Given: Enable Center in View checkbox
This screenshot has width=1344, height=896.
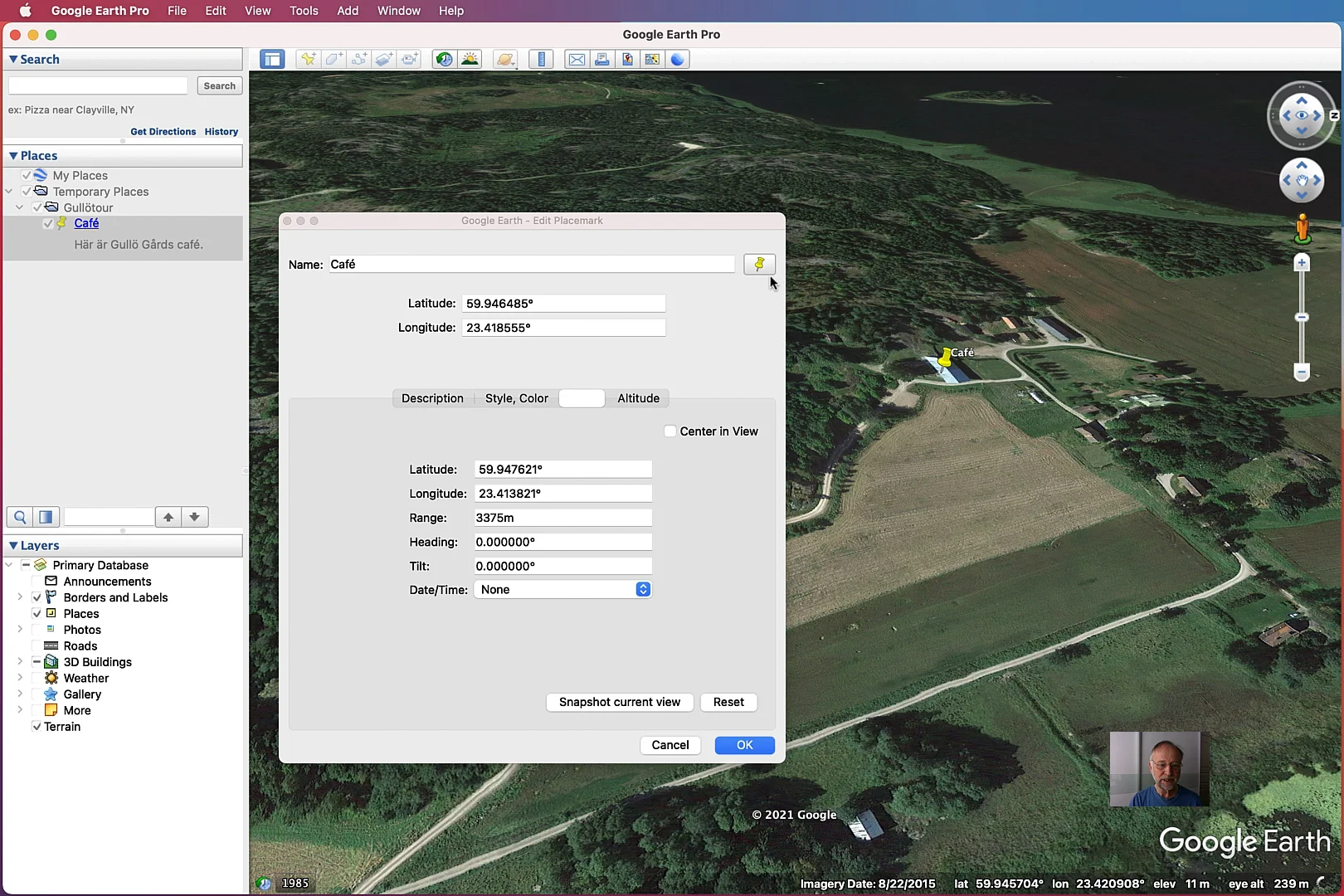Looking at the screenshot, I should pos(670,431).
